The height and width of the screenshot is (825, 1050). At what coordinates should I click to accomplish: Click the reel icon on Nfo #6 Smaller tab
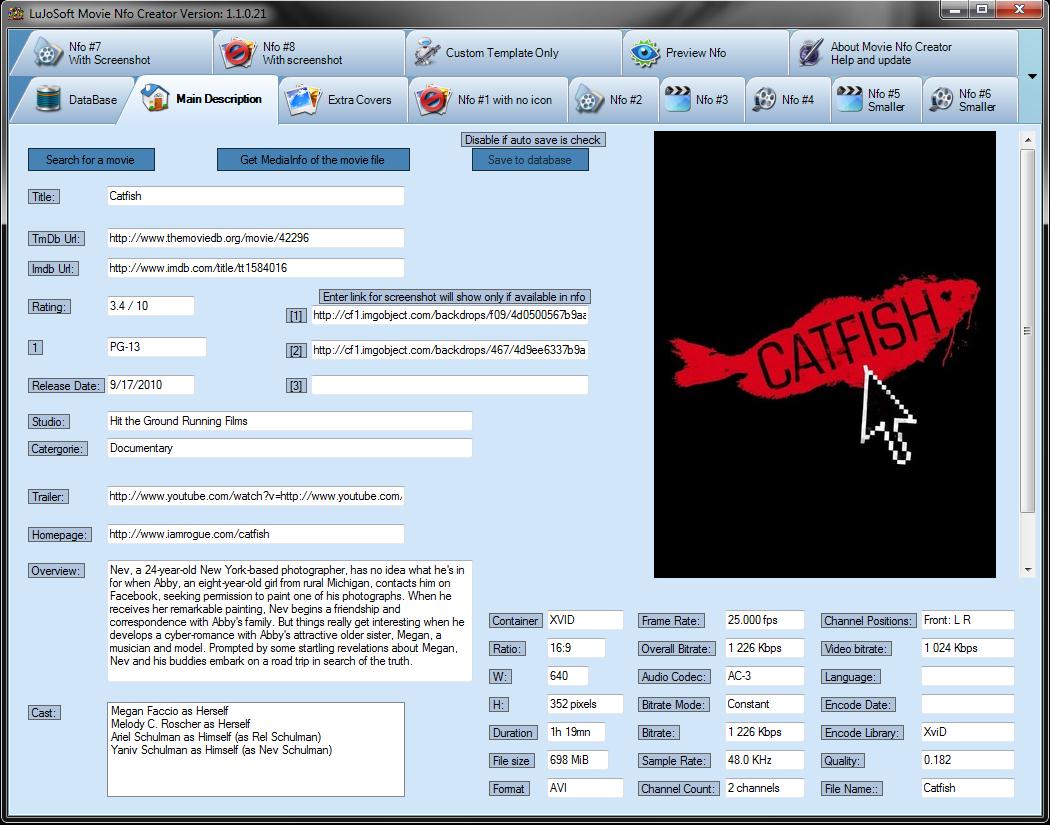pyautogui.click(x=941, y=100)
